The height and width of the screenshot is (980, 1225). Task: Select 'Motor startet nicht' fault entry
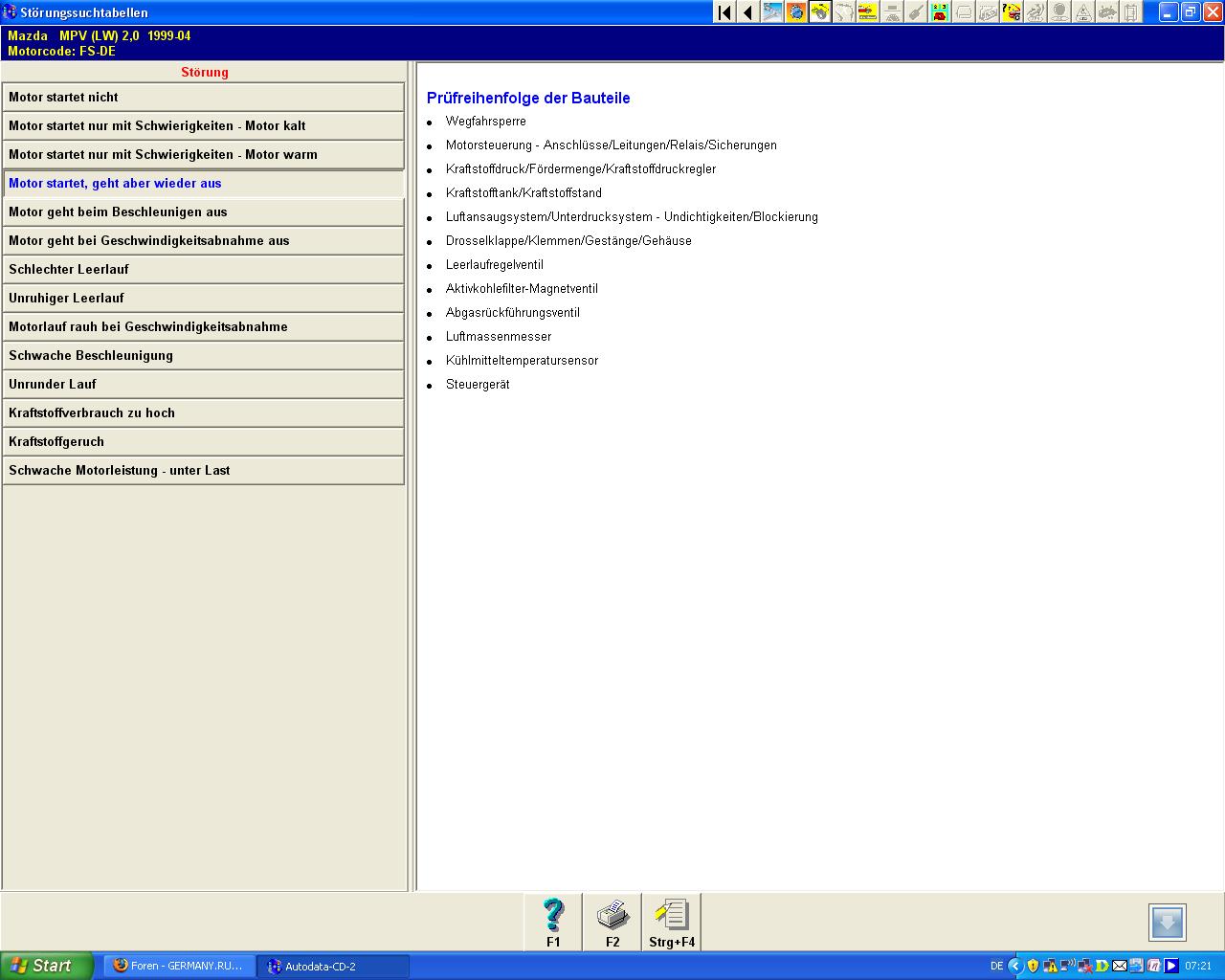click(203, 97)
